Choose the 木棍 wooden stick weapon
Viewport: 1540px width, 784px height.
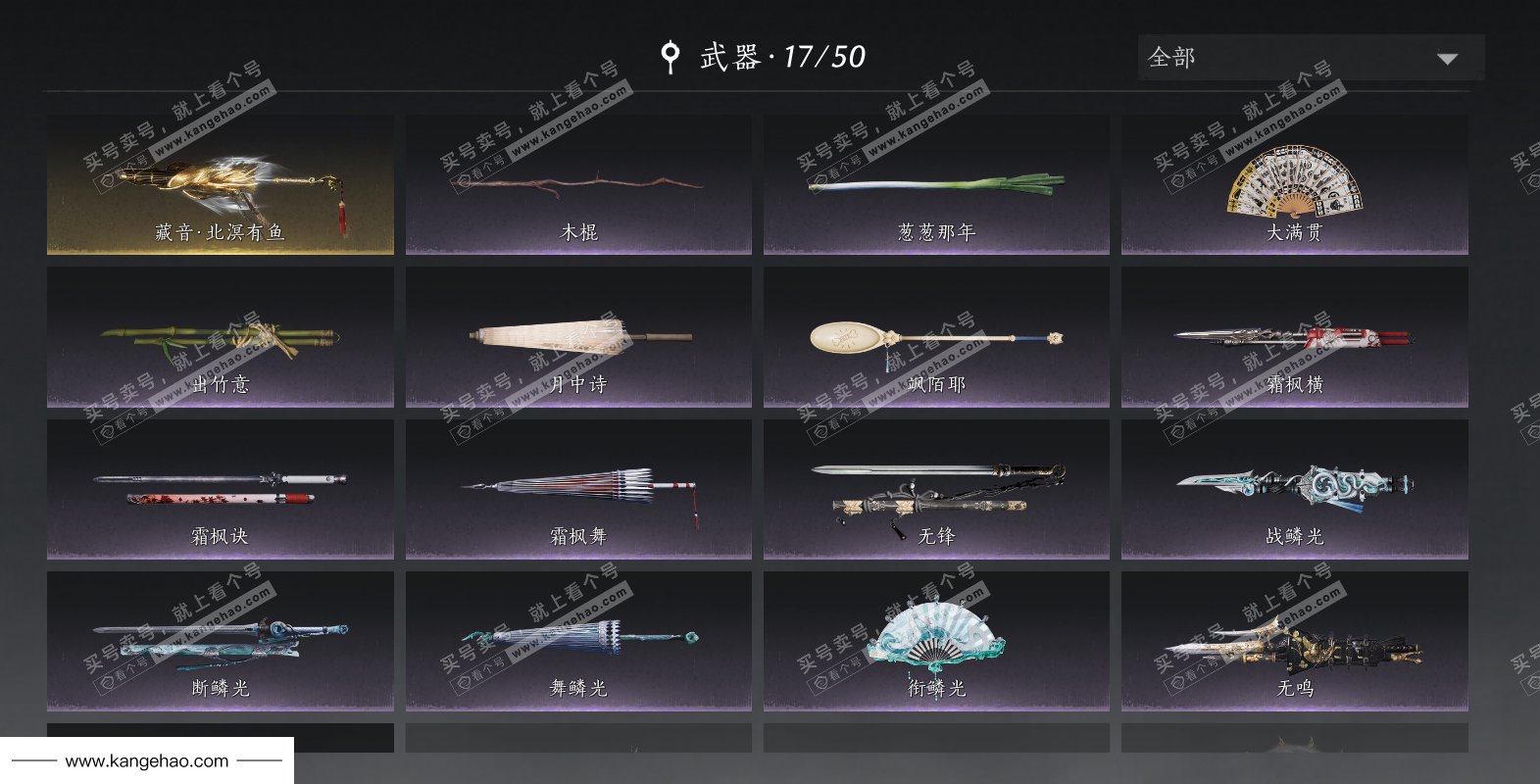(x=578, y=185)
